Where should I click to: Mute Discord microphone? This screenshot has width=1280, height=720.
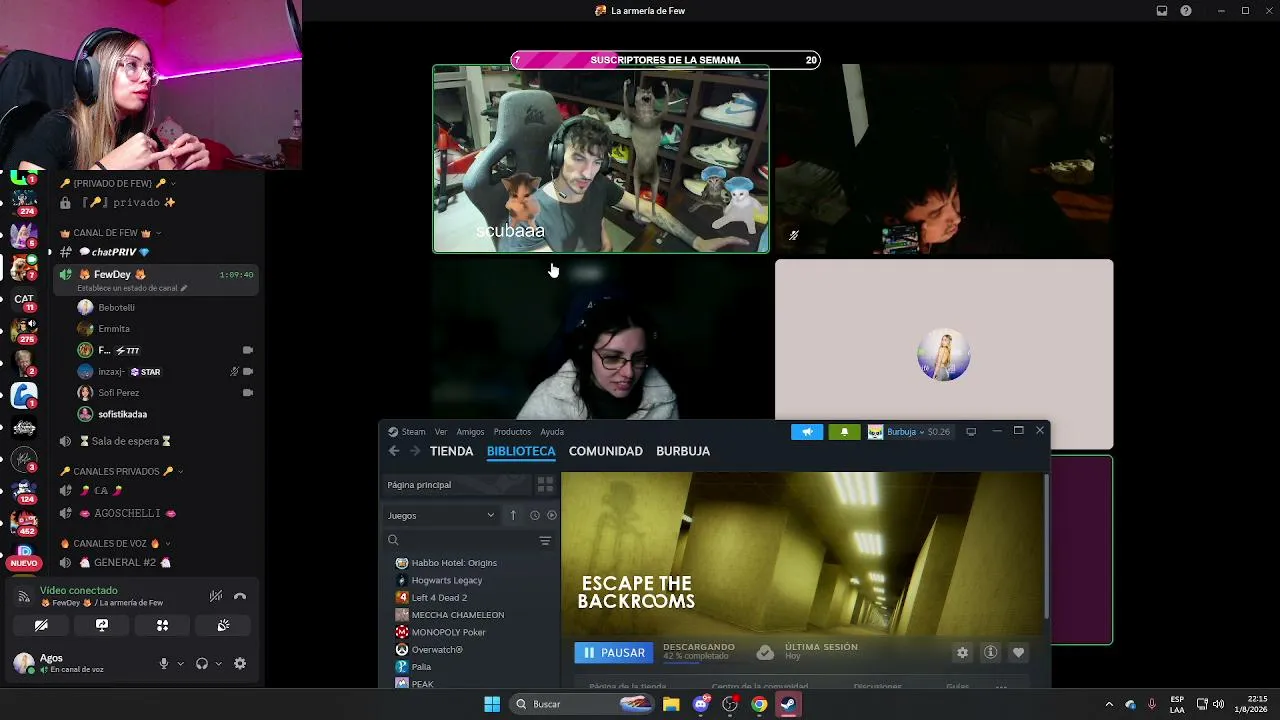click(164, 664)
